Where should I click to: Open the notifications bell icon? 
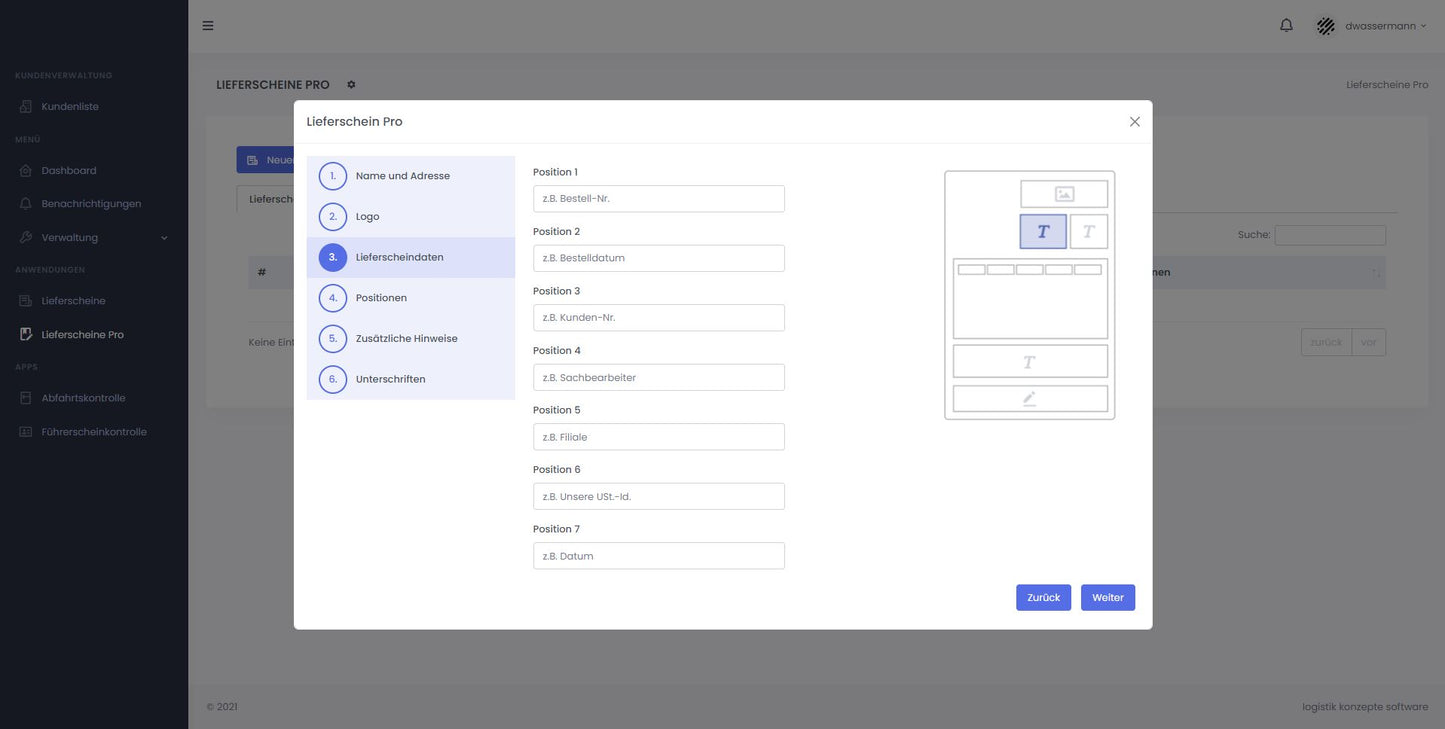[1286, 26]
